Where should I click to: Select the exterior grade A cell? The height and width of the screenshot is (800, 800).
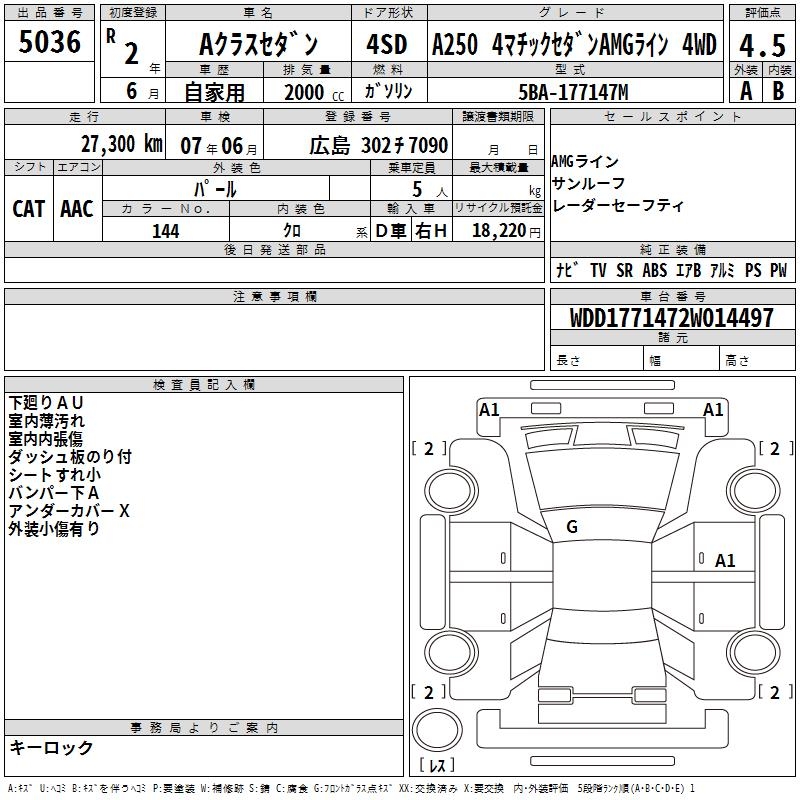pyautogui.click(x=744, y=91)
